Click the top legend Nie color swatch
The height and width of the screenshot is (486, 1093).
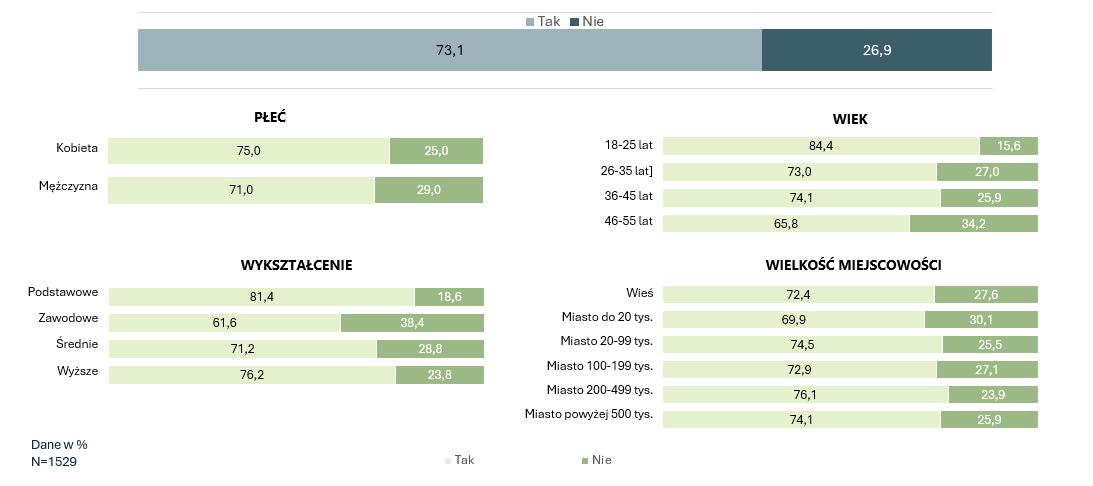[x=574, y=21]
